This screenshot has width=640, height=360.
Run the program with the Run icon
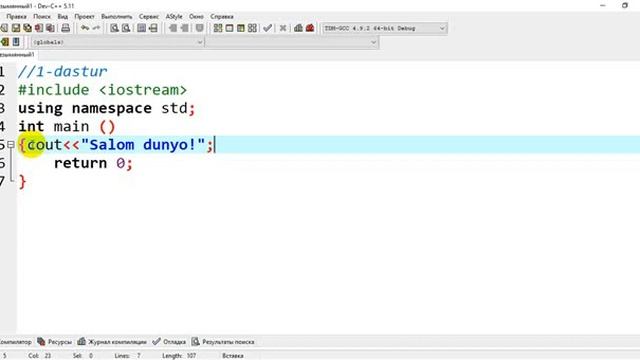coord(229,28)
